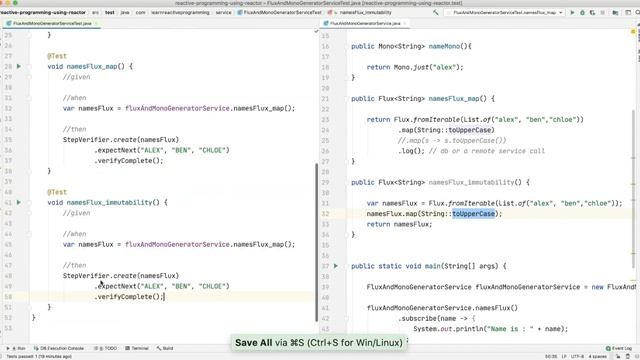The height and width of the screenshot is (360, 640).
Task: Click the 'java' breadcrumb
Action: click(125, 13)
